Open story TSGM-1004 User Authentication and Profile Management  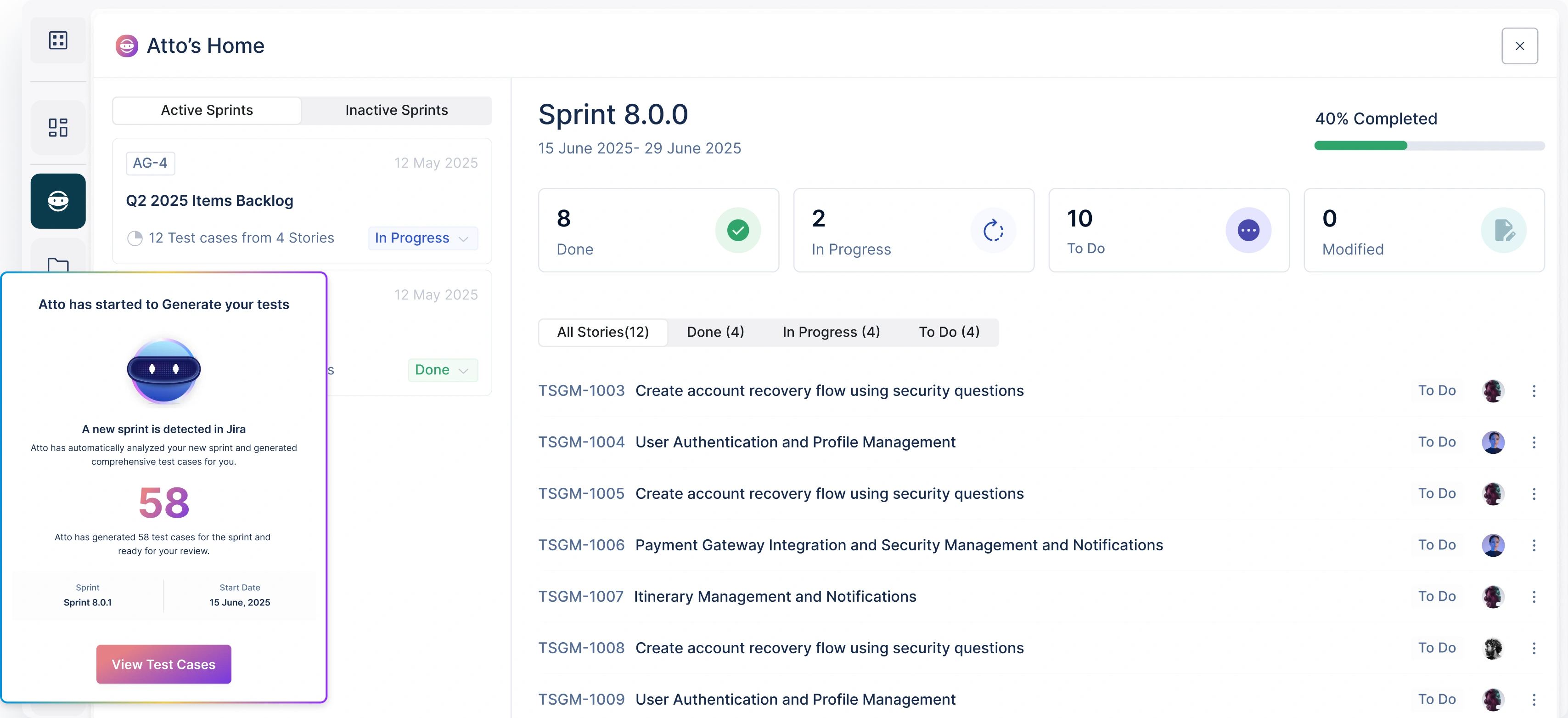(795, 442)
